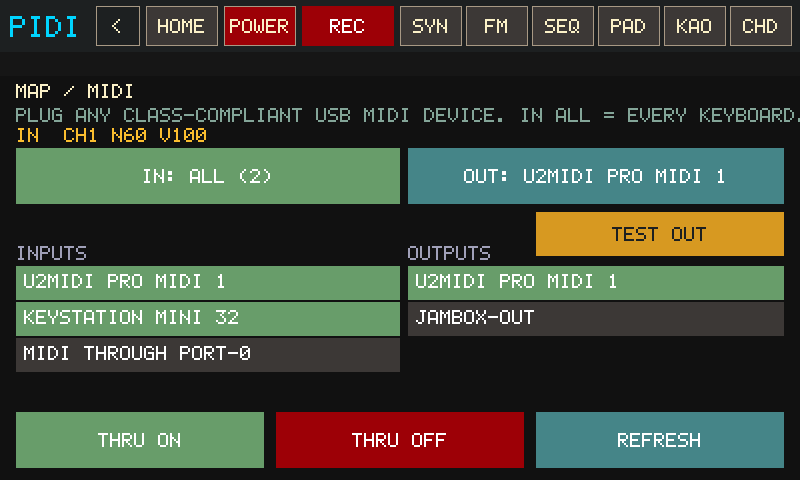Refresh the MIDI device list

point(660,440)
